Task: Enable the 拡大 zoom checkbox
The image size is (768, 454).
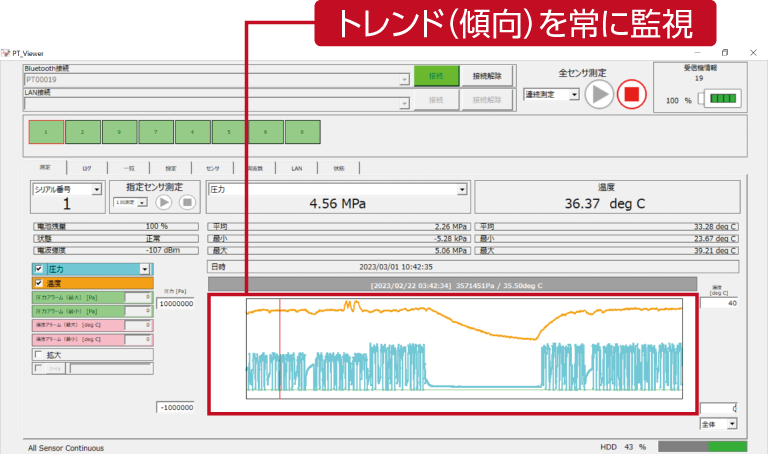Action: 39,354
